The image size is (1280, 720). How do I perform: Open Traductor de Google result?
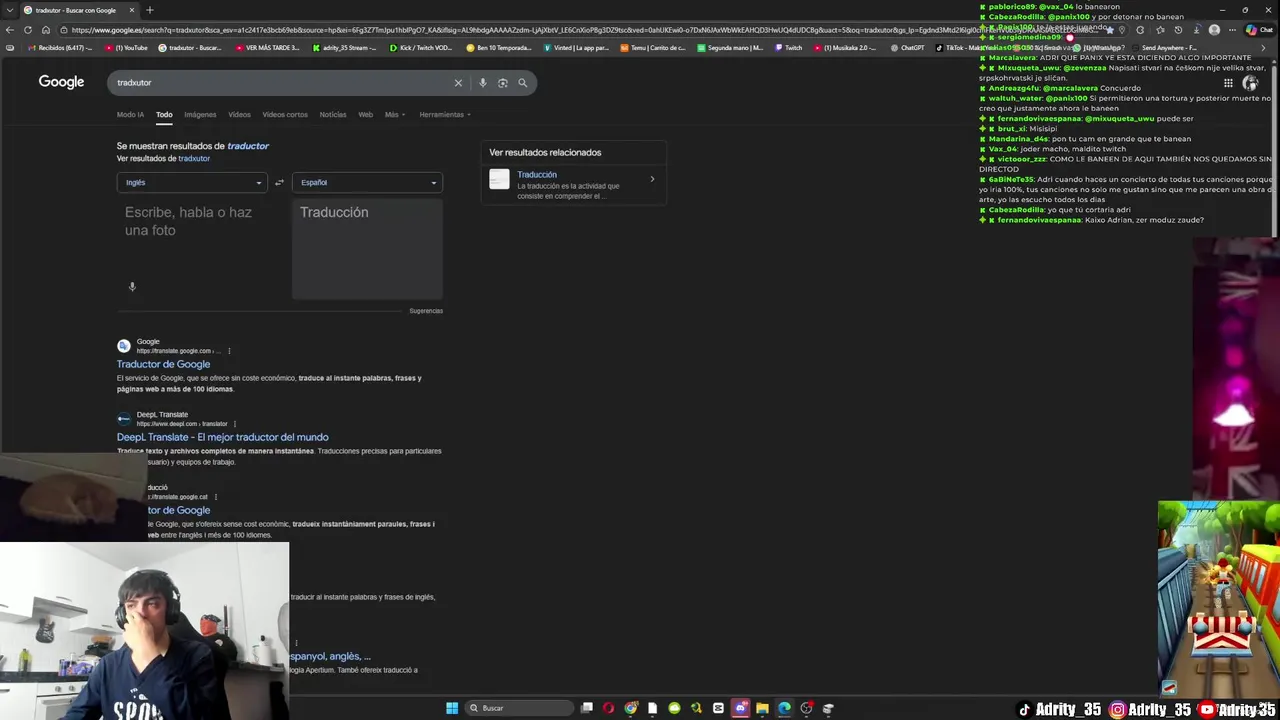163,364
